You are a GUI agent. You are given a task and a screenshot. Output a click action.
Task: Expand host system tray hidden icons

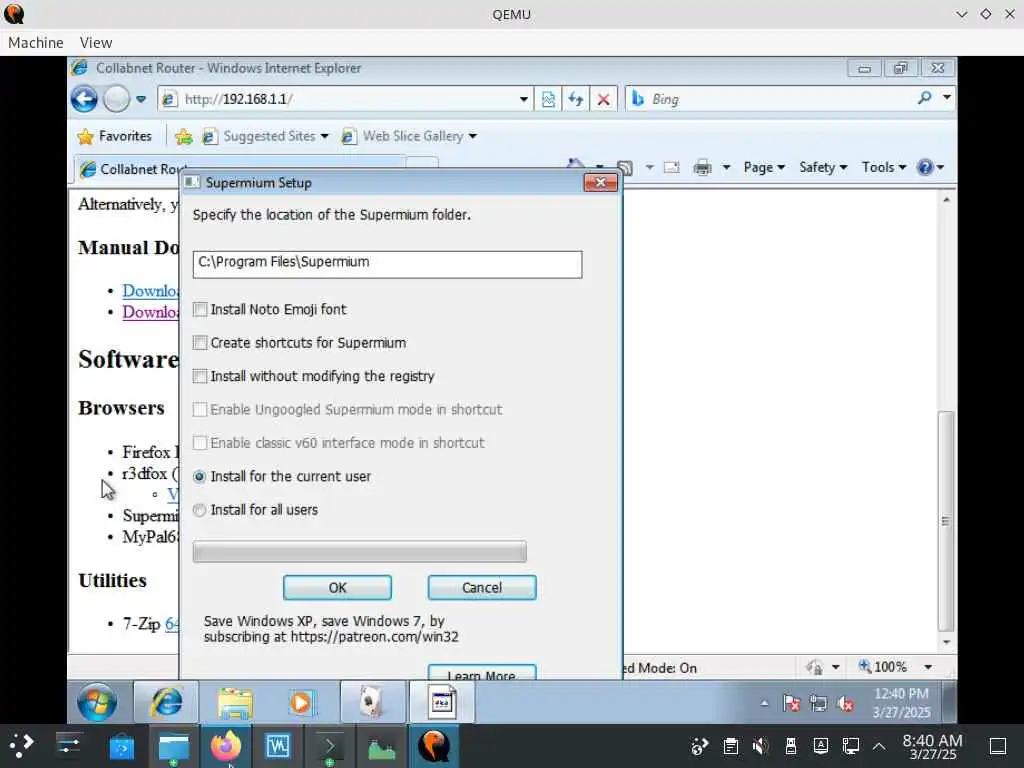click(x=879, y=746)
